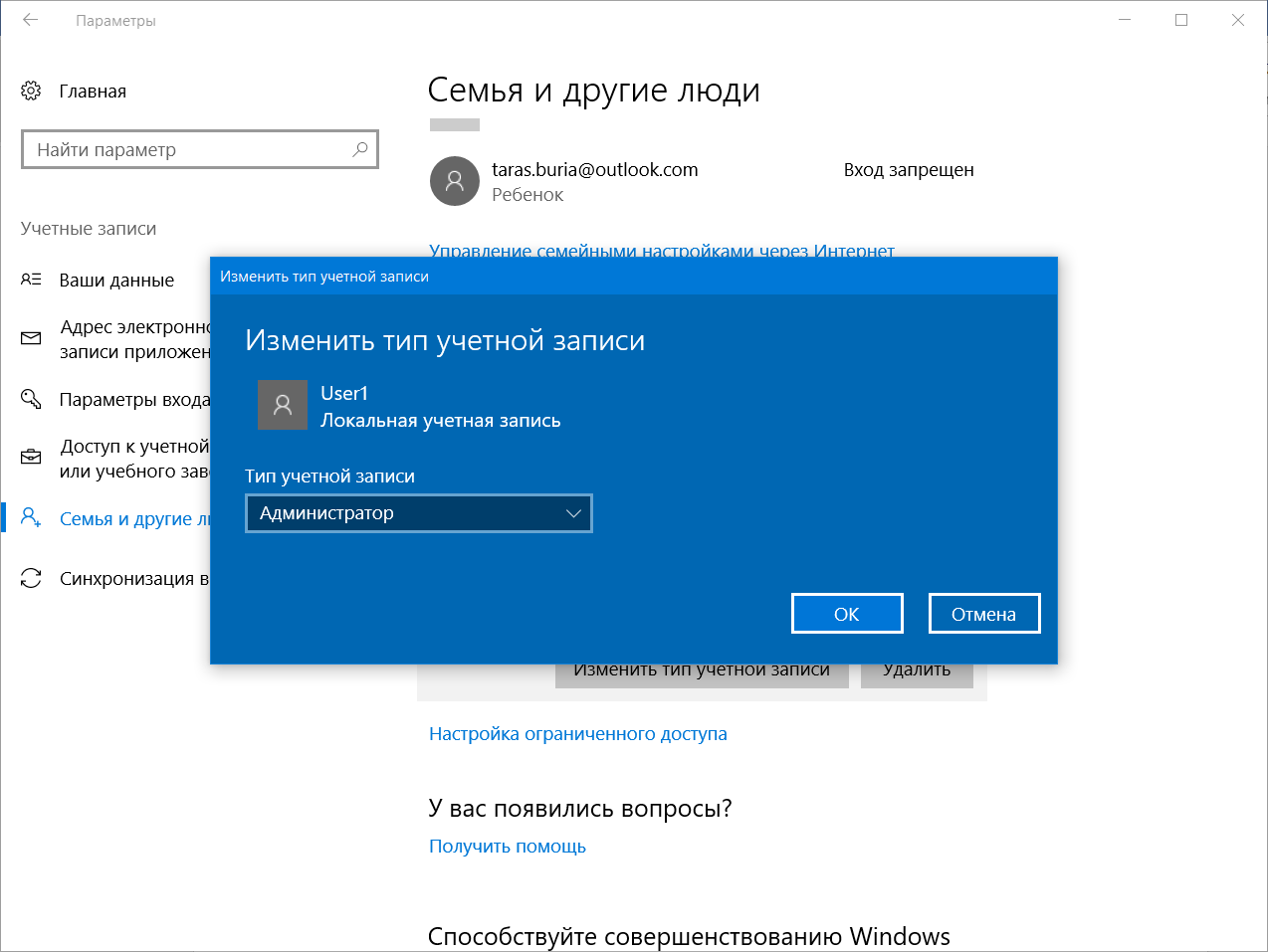Click Изменить тип учетной записи button
This screenshot has height=952, width=1268.
pos(702,674)
